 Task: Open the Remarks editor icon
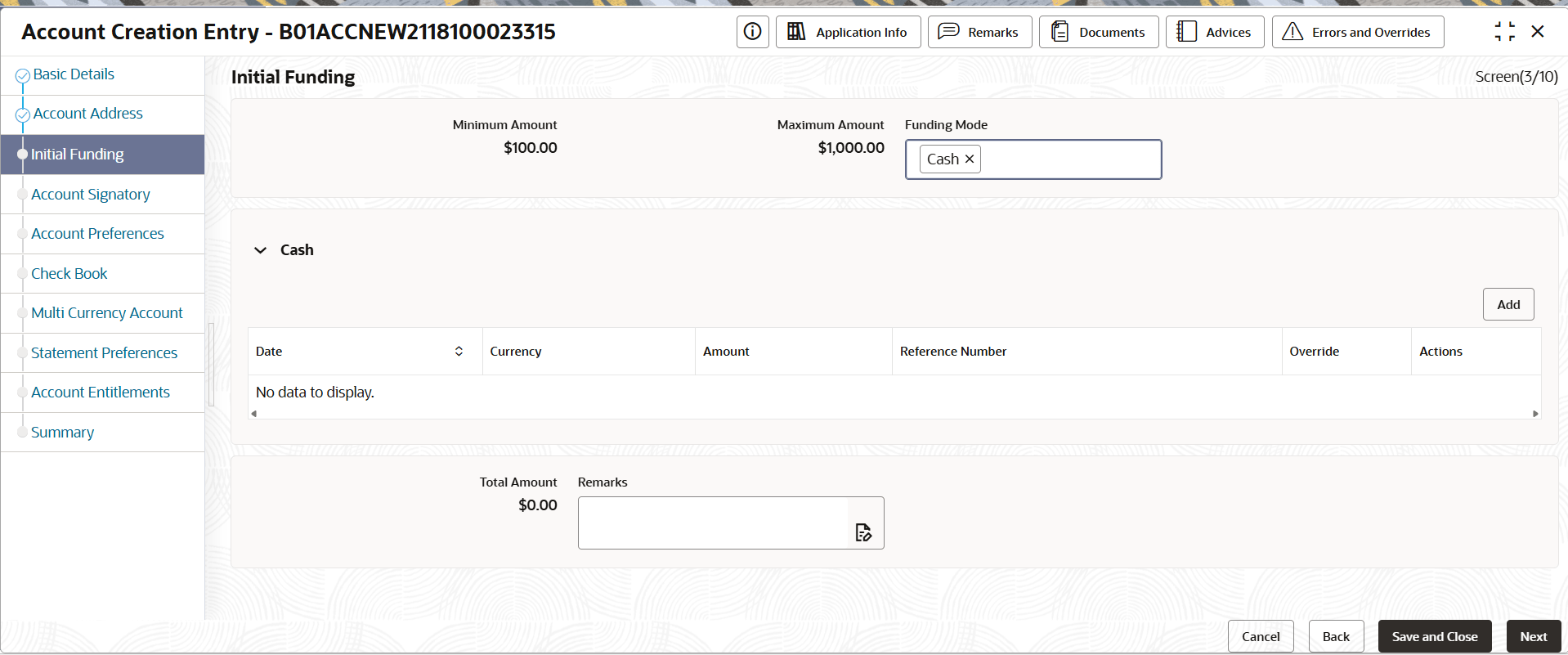863,533
